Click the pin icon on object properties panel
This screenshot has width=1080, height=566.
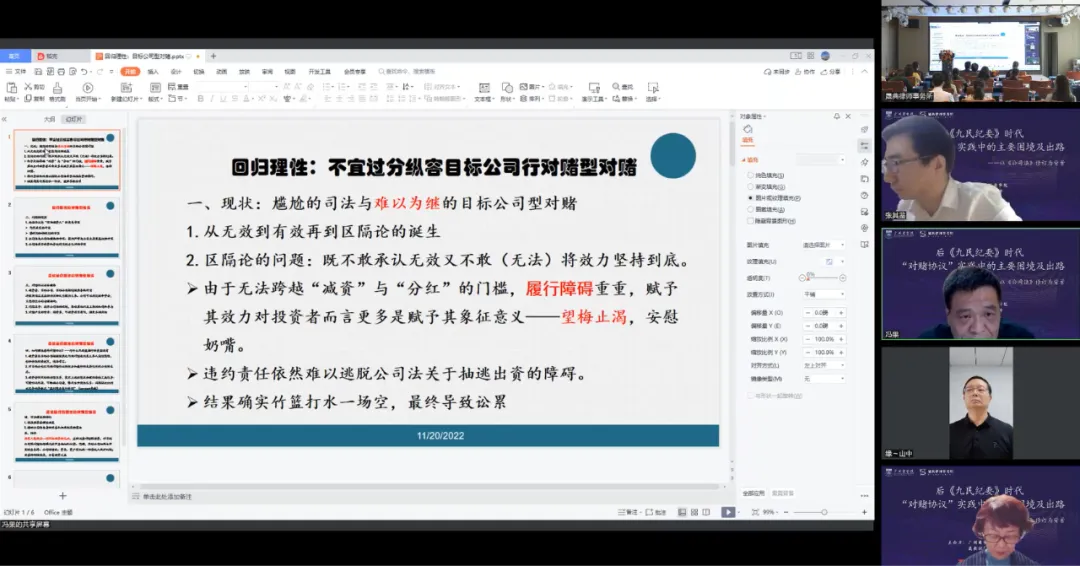coord(836,116)
